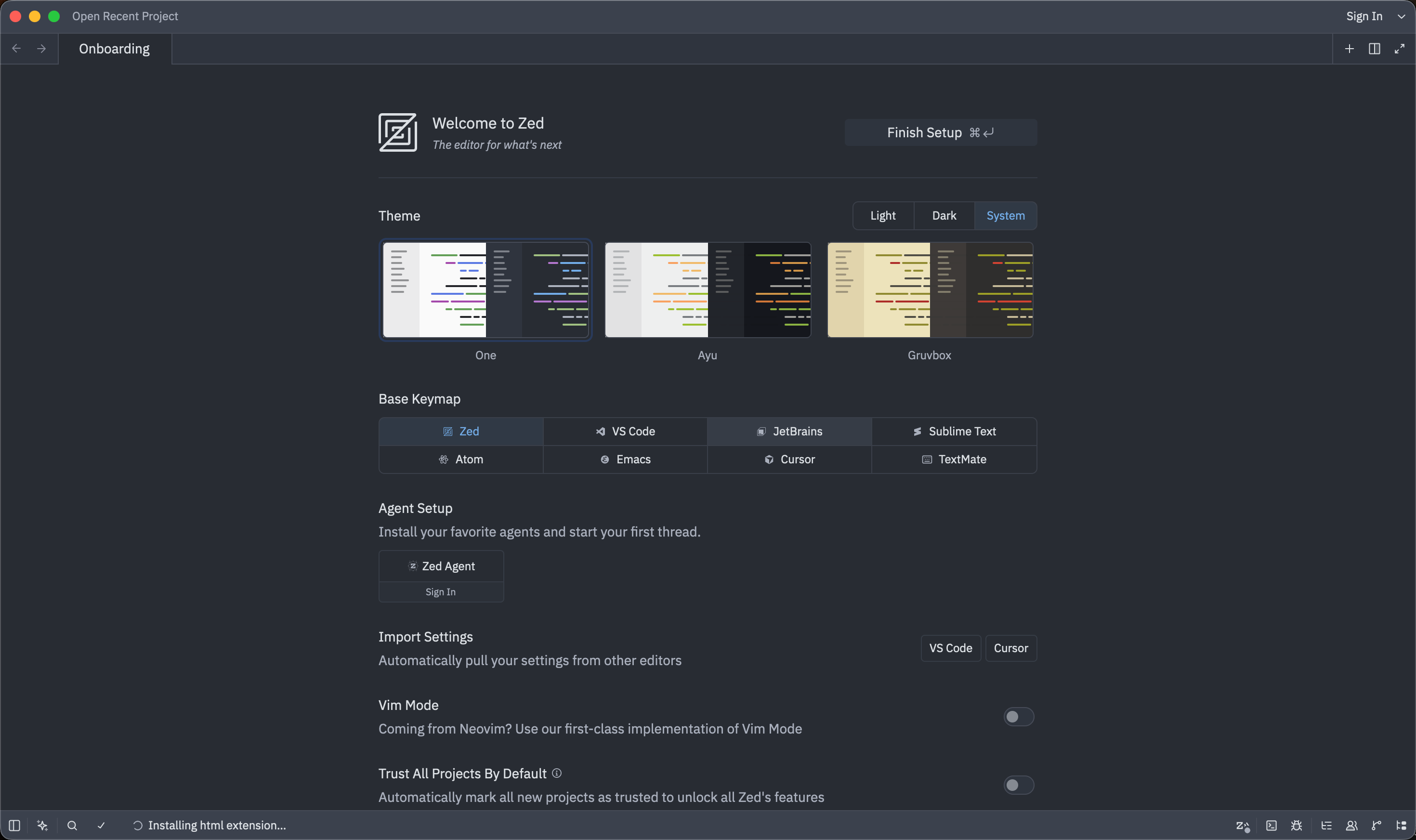Open Zed edit predictions icon in status bar
The height and width of the screenshot is (840, 1416).
pos(1242,825)
